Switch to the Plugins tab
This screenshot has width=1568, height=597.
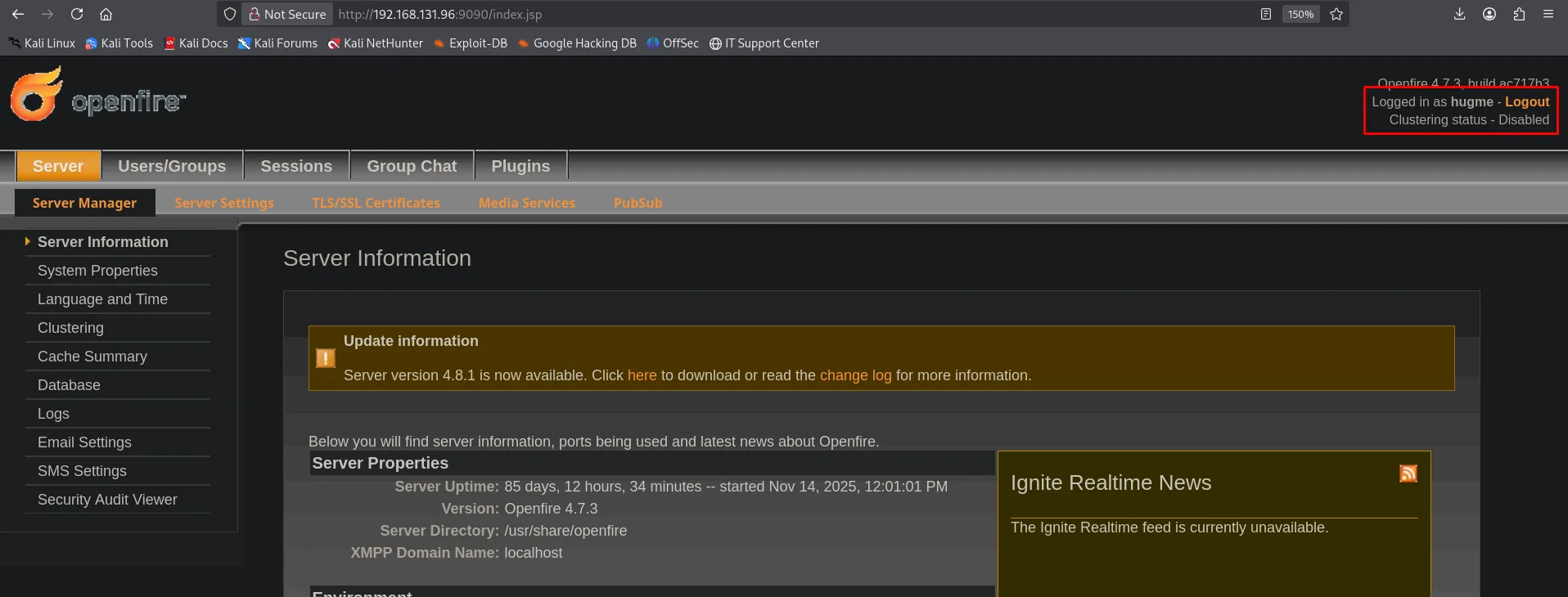(520, 166)
